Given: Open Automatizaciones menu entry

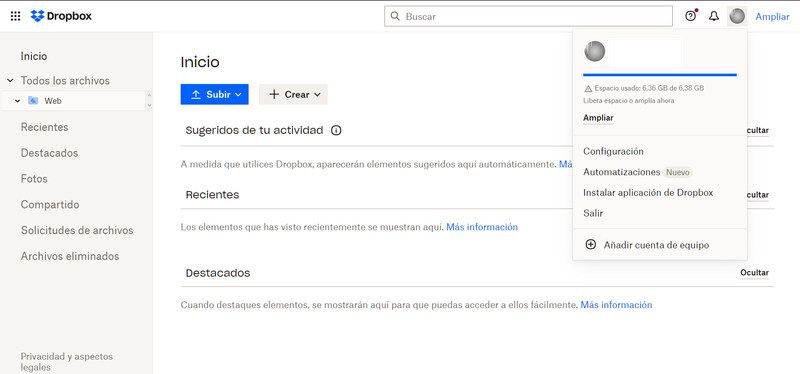Looking at the screenshot, I should pos(621,172).
